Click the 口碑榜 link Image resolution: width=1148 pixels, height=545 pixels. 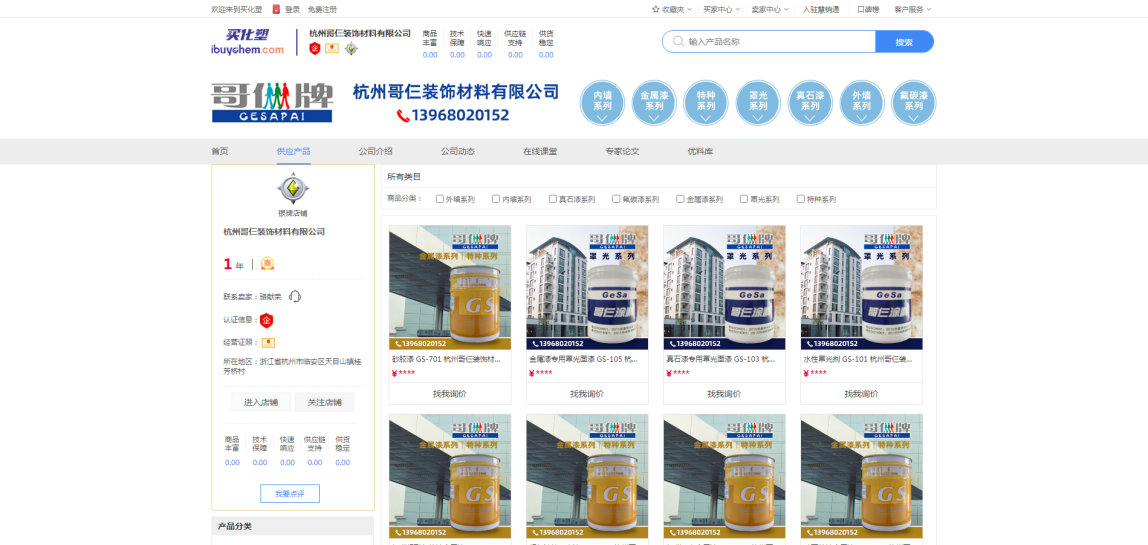click(868, 10)
